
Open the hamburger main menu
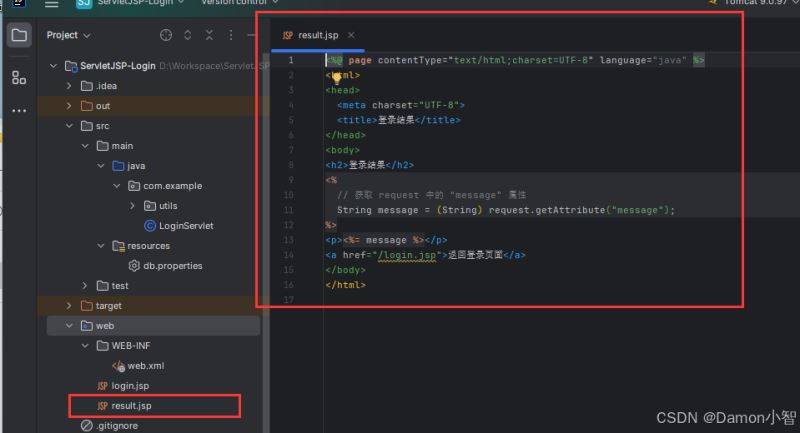click(51, 4)
